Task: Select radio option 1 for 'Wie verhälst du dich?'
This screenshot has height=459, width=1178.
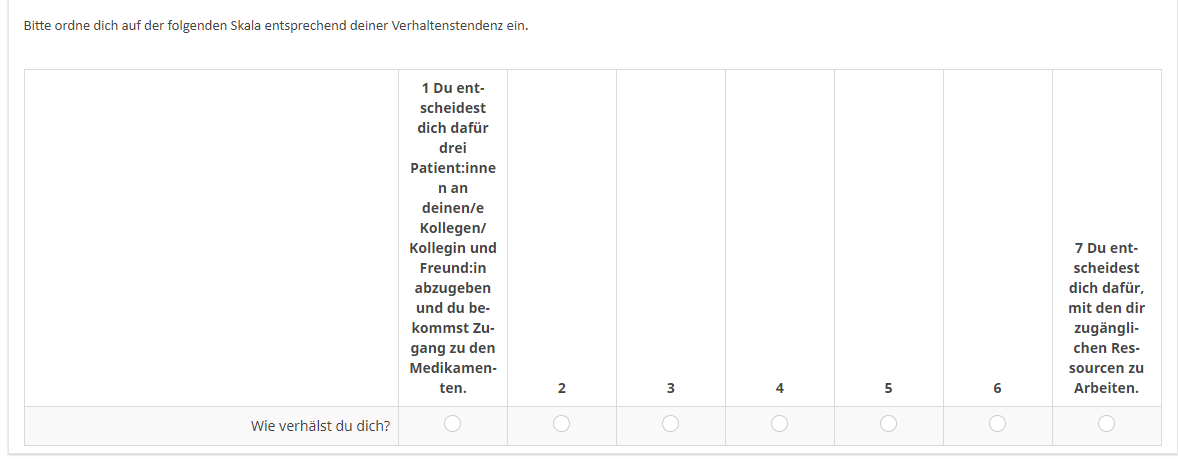Action: coord(453,424)
